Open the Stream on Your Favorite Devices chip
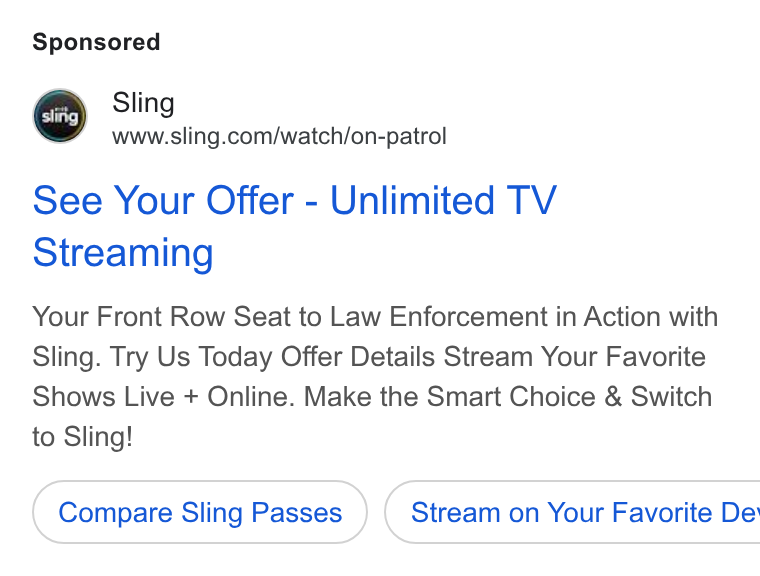 pos(572,512)
